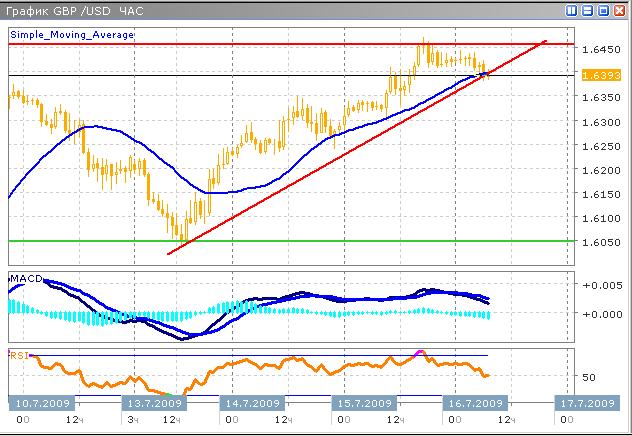The image size is (632, 436).
Task: Close the GBP/USD chart window
Action: [x=620, y=10]
